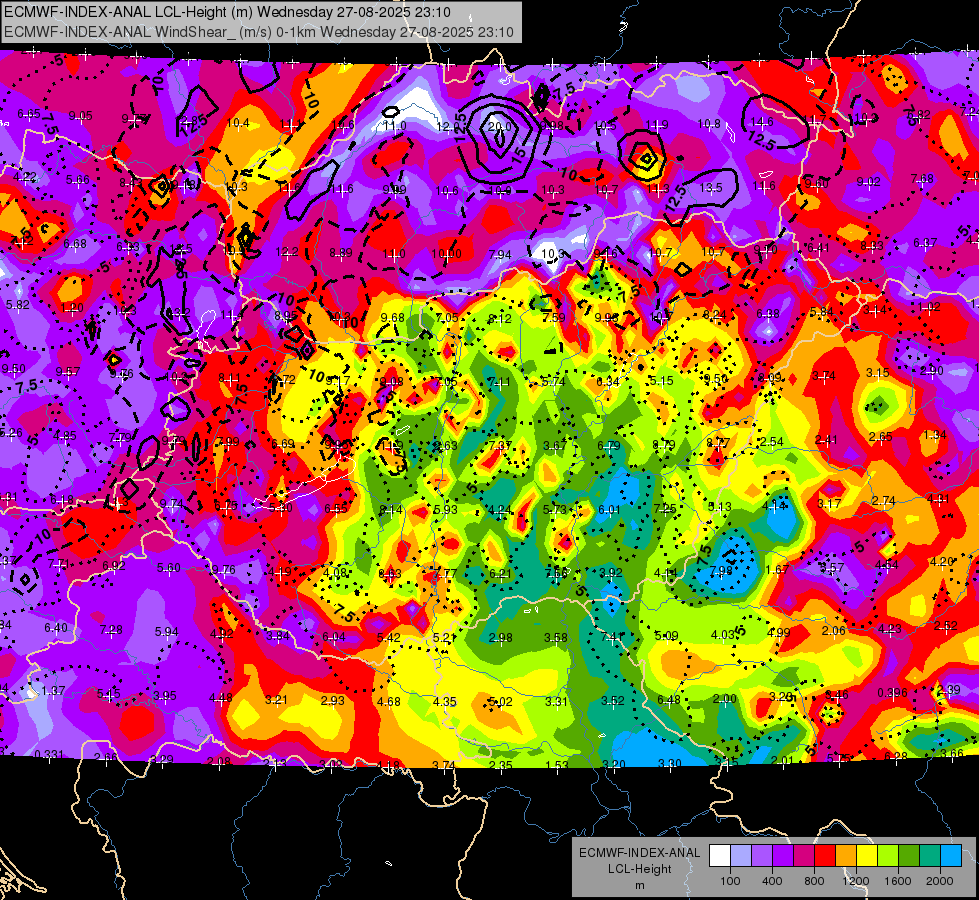Click the legend label '1200'
The image size is (979, 900).
tap(856, 881)
